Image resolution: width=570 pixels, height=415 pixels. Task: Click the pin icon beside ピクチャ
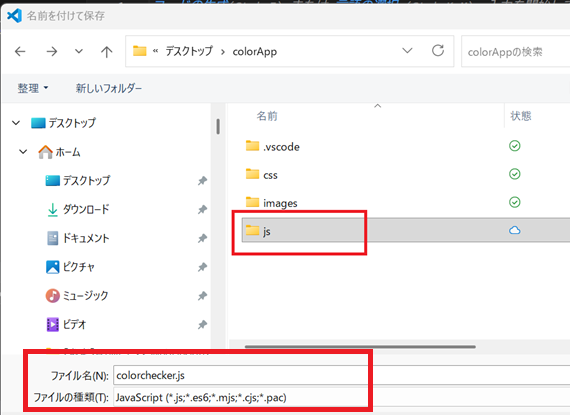coord(202,267)
